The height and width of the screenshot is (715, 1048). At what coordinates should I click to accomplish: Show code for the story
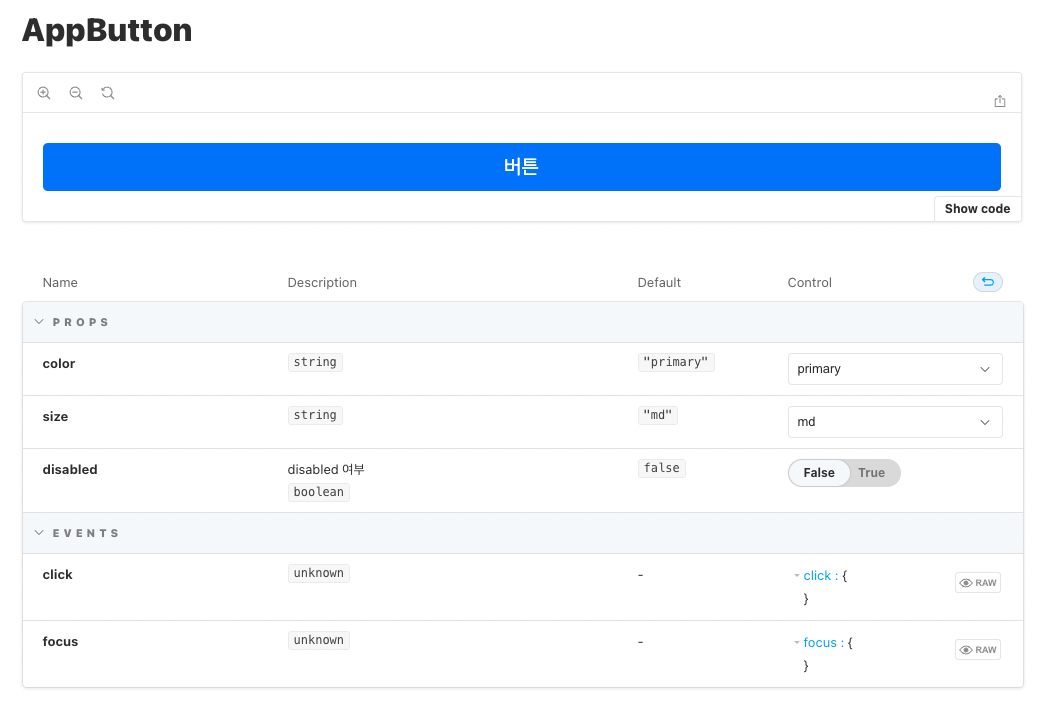coord(977,208)
